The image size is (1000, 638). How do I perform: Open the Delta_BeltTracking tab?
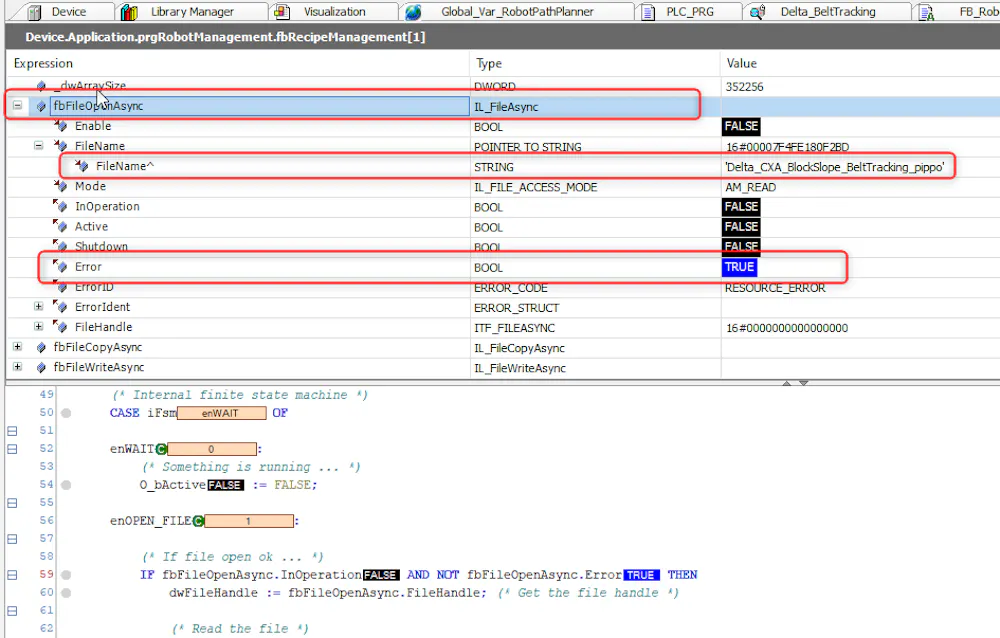(827, 11)
